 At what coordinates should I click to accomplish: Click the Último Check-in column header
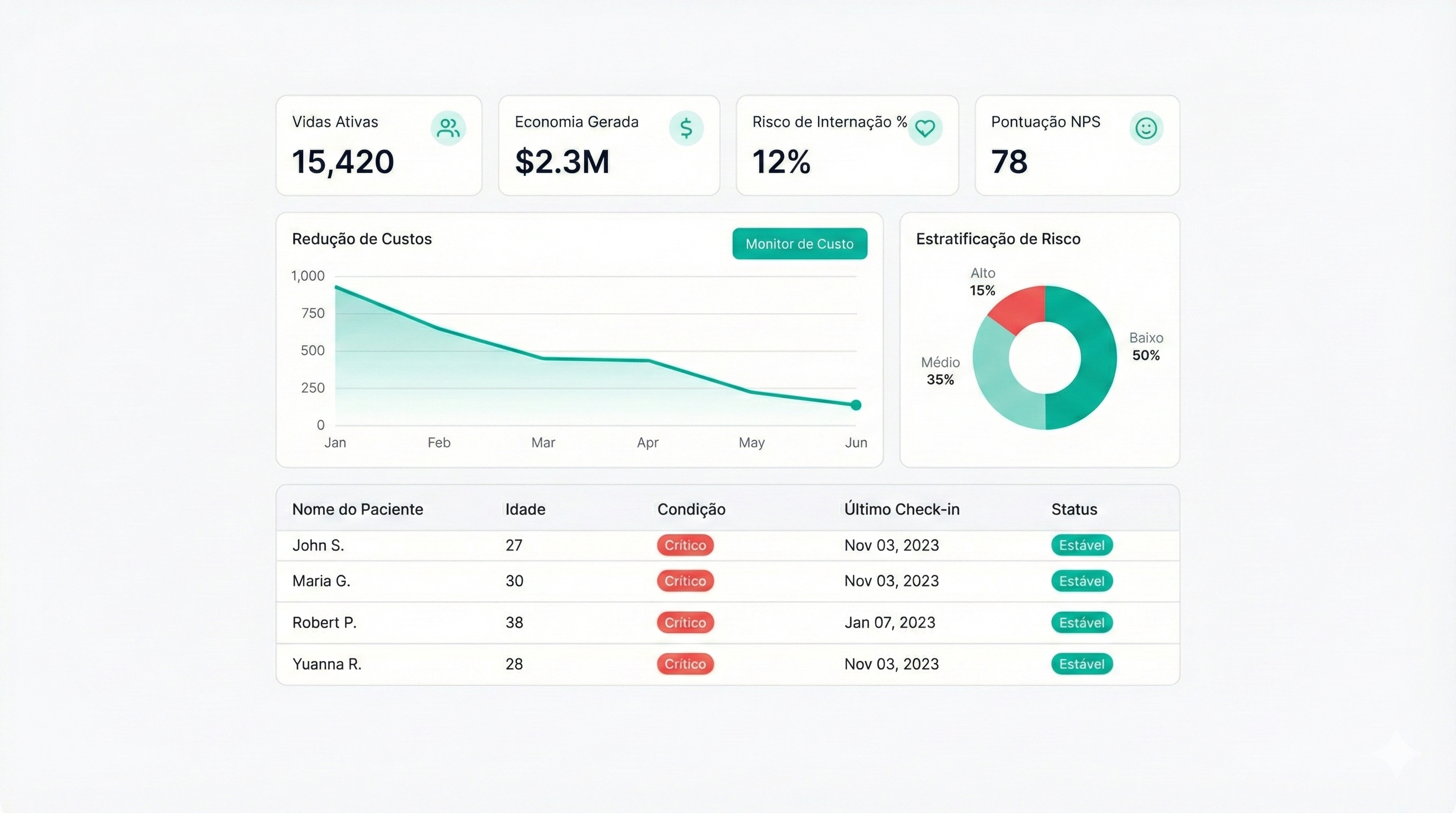click(902, 509)
